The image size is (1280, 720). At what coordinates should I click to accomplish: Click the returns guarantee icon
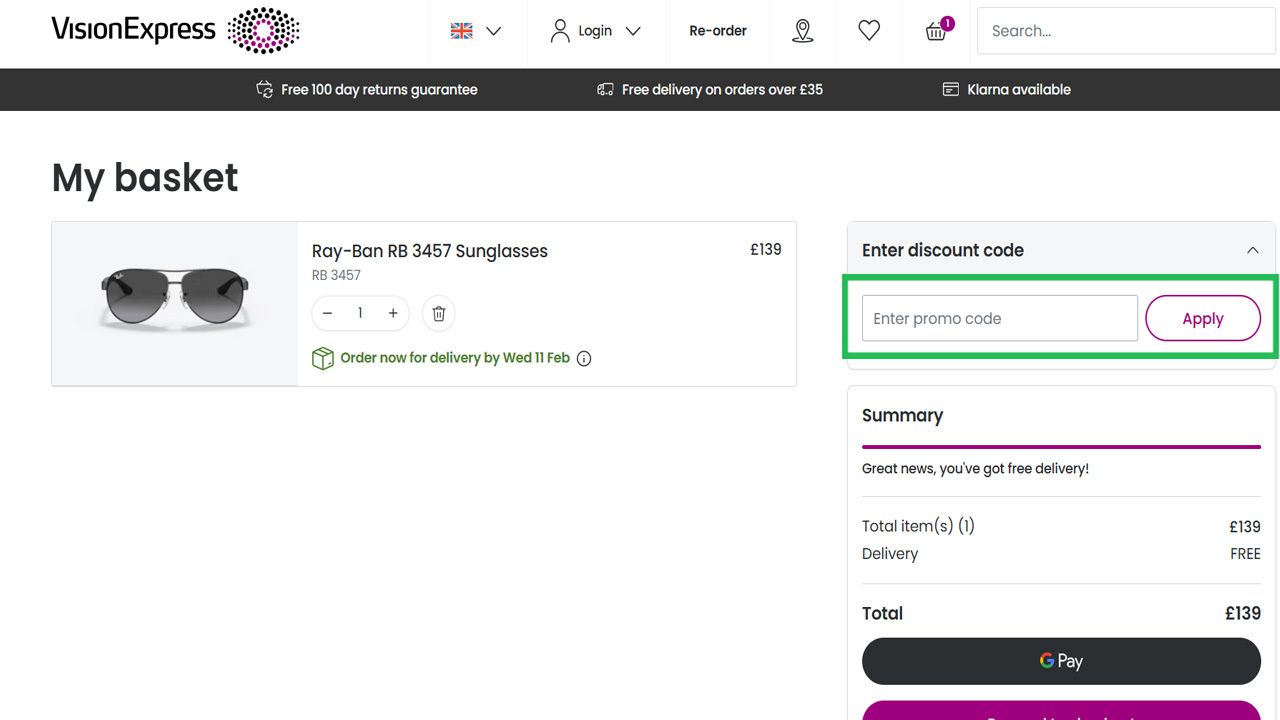click(263, 89)
